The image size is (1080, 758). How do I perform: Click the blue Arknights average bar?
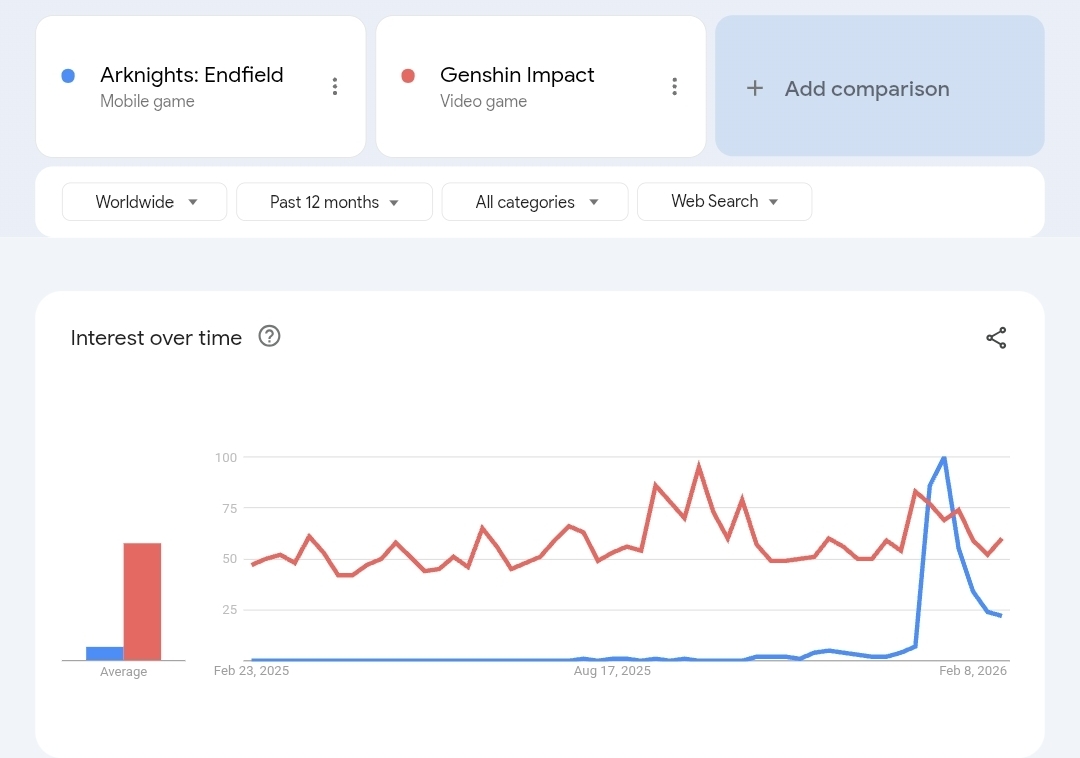[104, 653]
